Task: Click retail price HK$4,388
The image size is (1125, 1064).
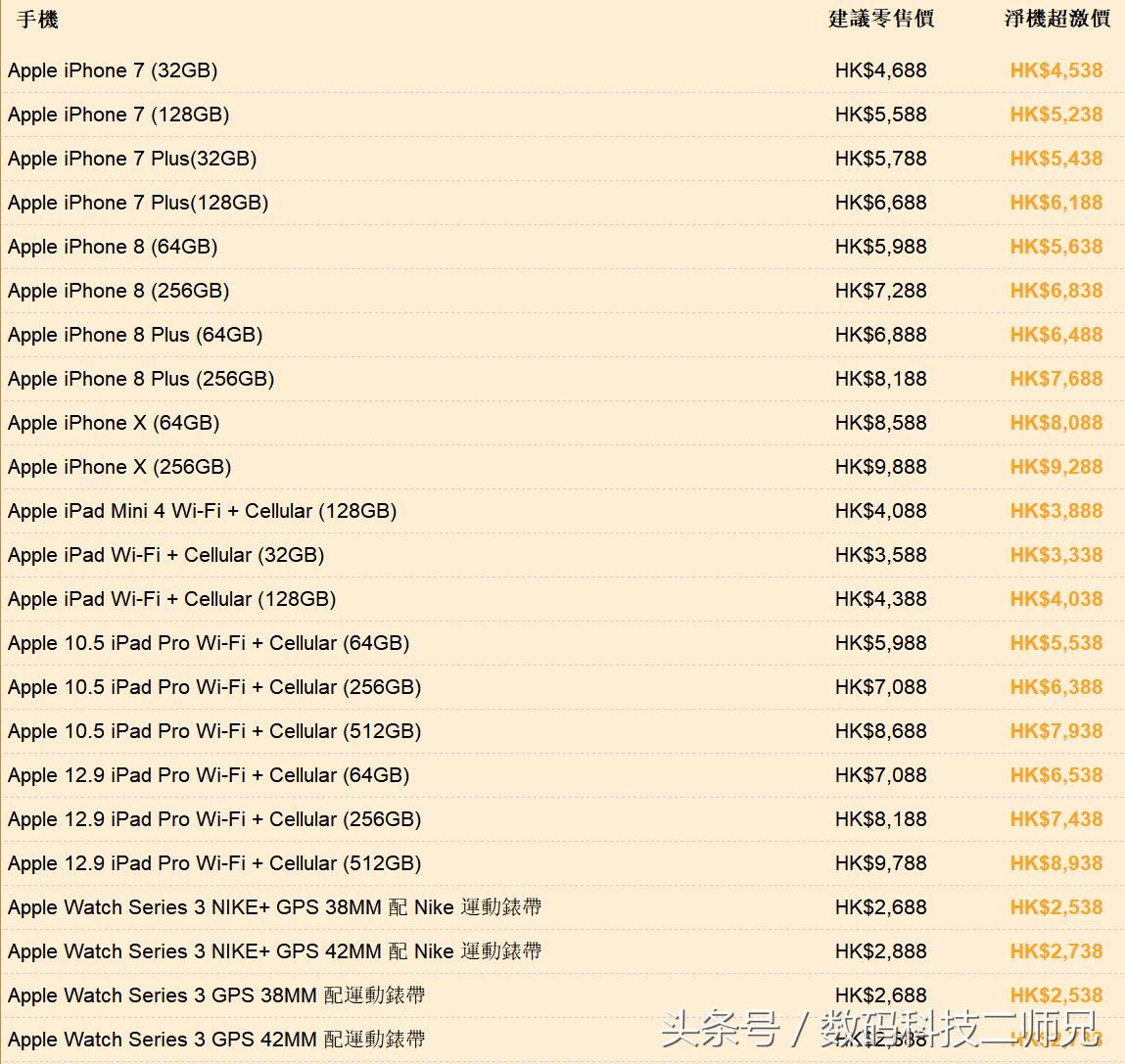Action: tap(880, 599)
